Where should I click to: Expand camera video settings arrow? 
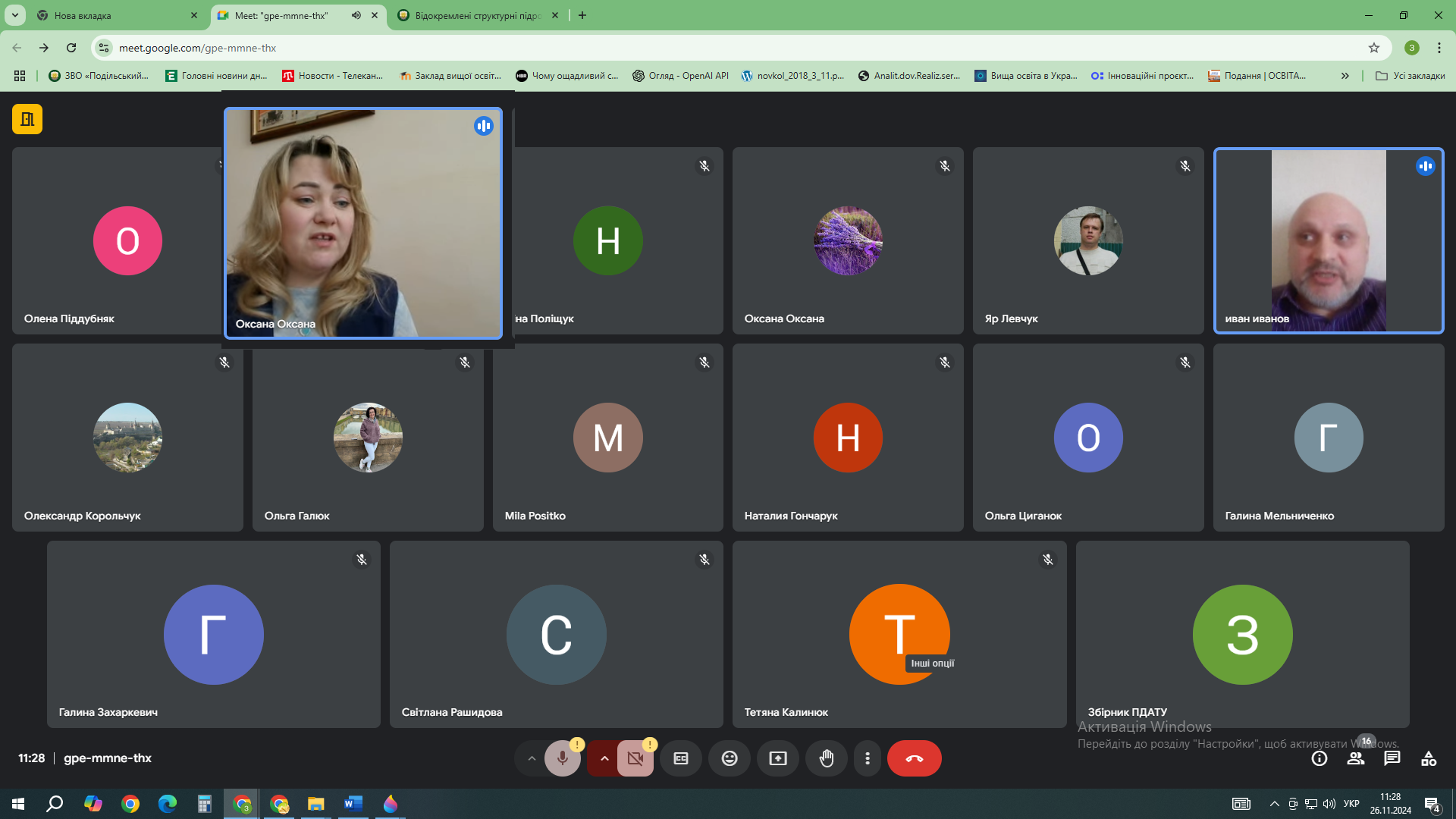click(604, 758)
